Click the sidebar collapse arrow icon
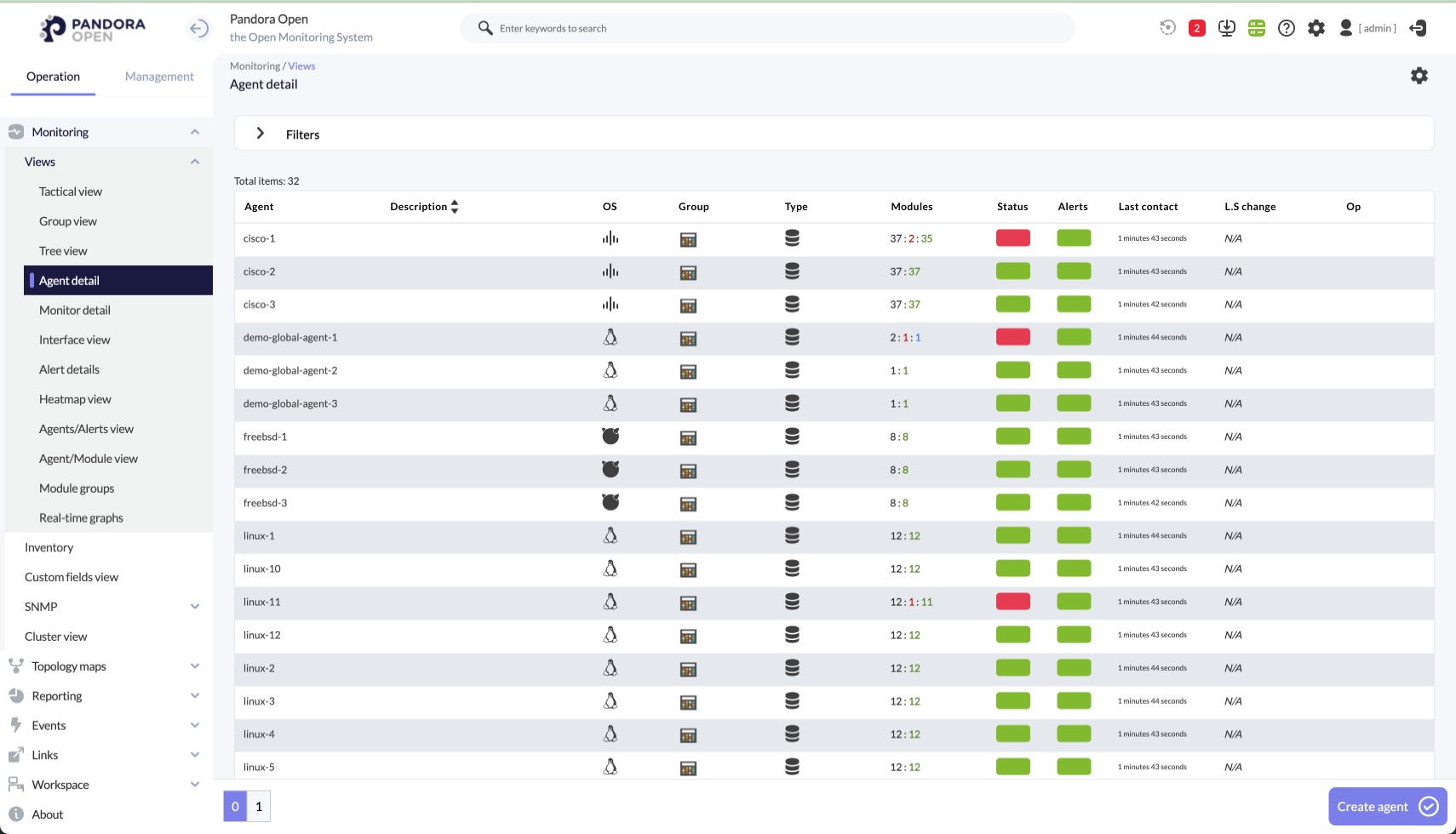 (198, 29)
